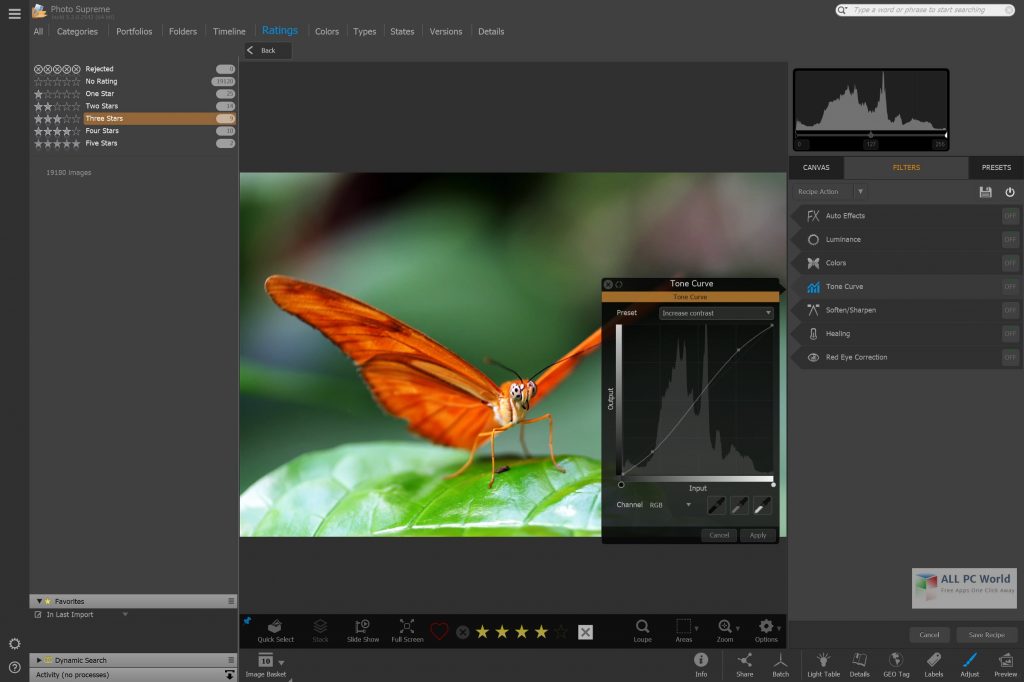Start the Slide Show
The image size is (1024, 682).
pyautogui.click(x=363, y=628)
